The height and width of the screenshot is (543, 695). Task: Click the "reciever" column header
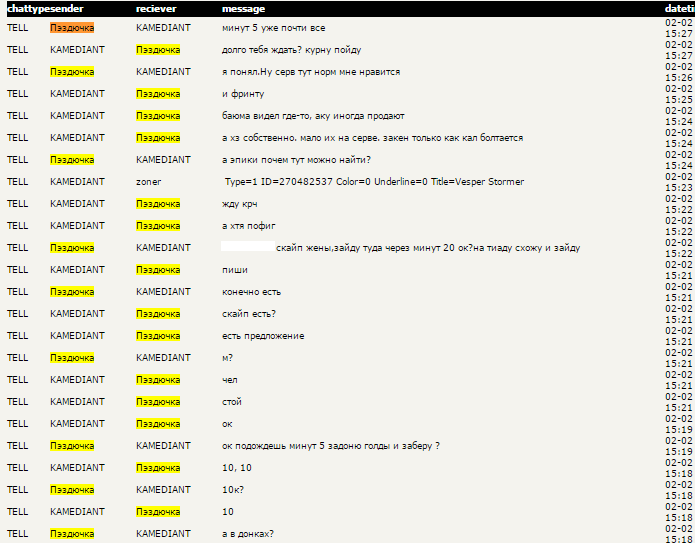[x=156, y=8]
